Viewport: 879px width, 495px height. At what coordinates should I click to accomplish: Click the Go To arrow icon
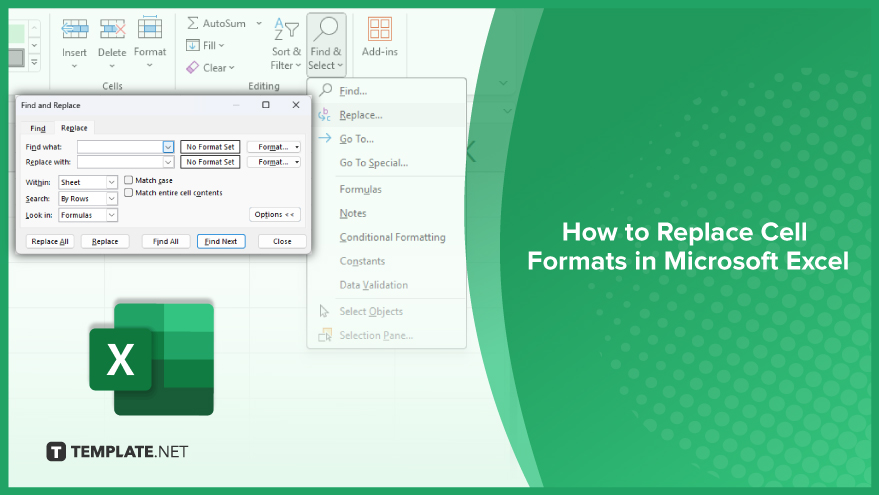325,138
